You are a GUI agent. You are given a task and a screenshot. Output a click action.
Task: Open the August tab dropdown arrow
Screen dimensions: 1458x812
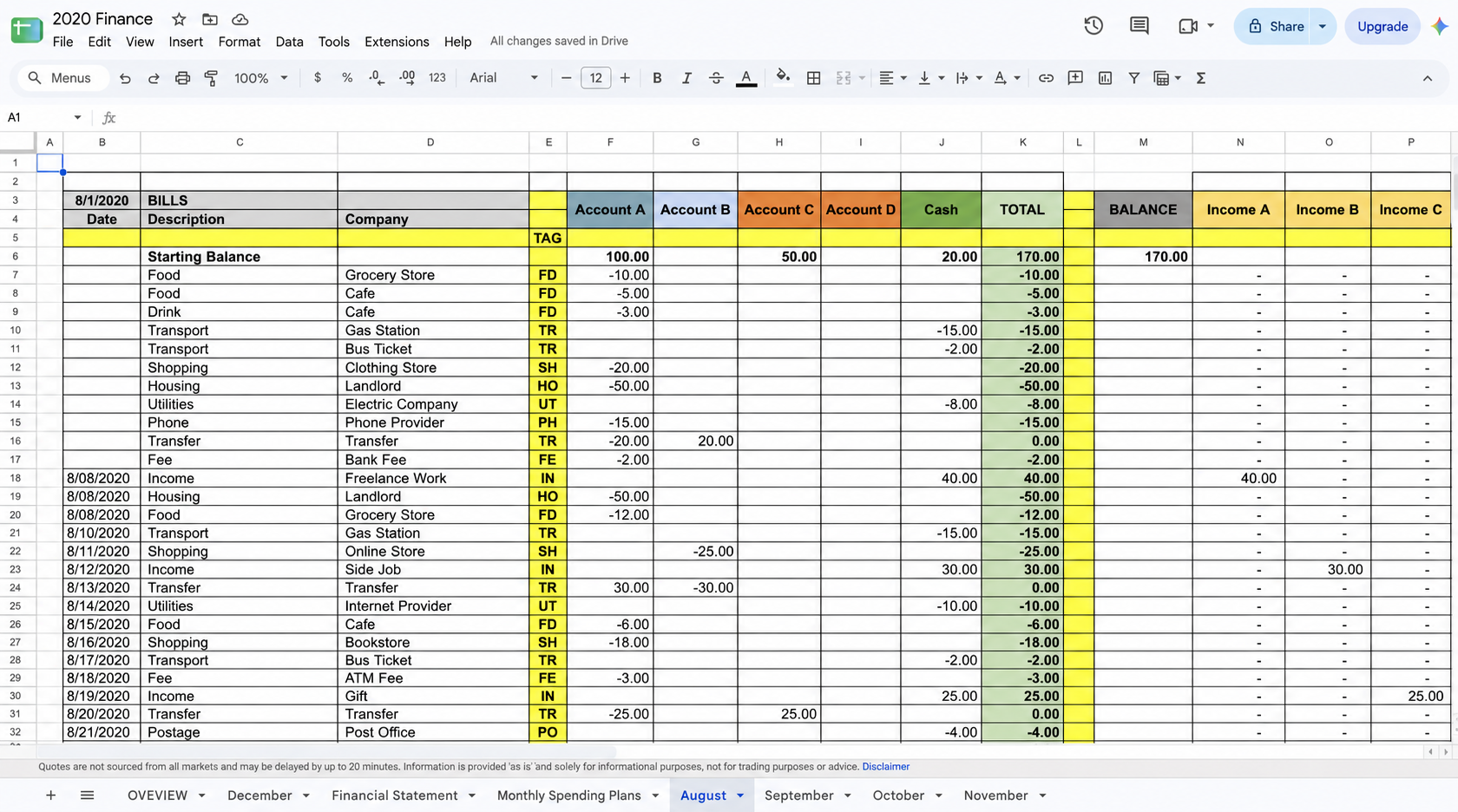click(x=740, y=796)
